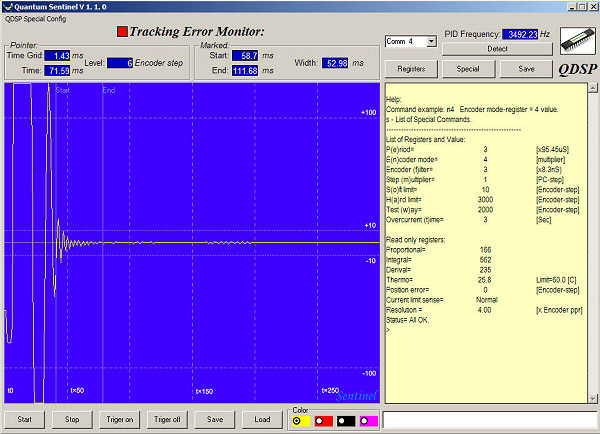The width and height of the screenshot is (600, 434).
Task: Enable trigger with Triger on button
Action: coord(119,419)
